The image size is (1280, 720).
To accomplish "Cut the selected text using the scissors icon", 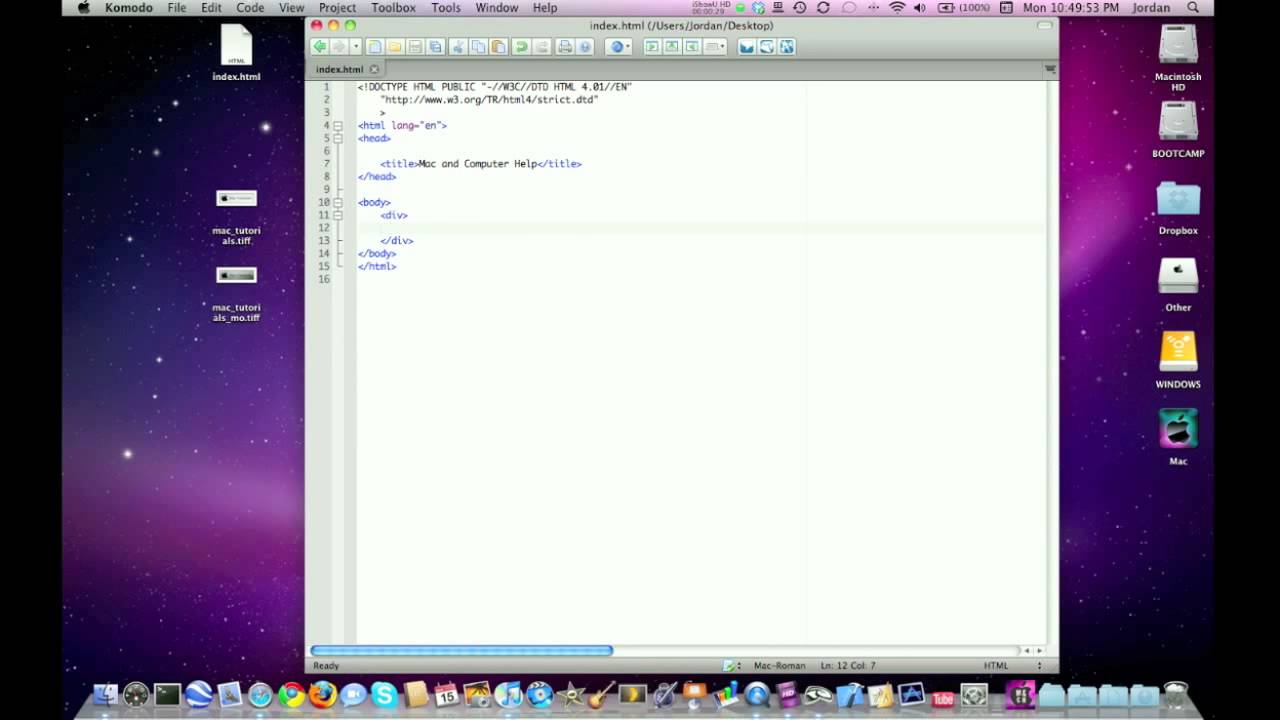I will [459, 46].
